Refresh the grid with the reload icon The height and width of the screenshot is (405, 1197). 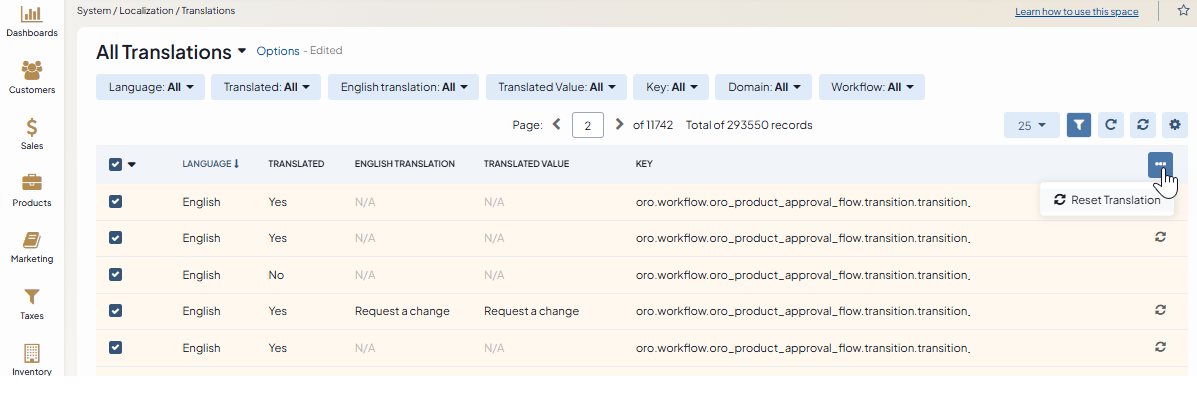[x=1110, y=125]
